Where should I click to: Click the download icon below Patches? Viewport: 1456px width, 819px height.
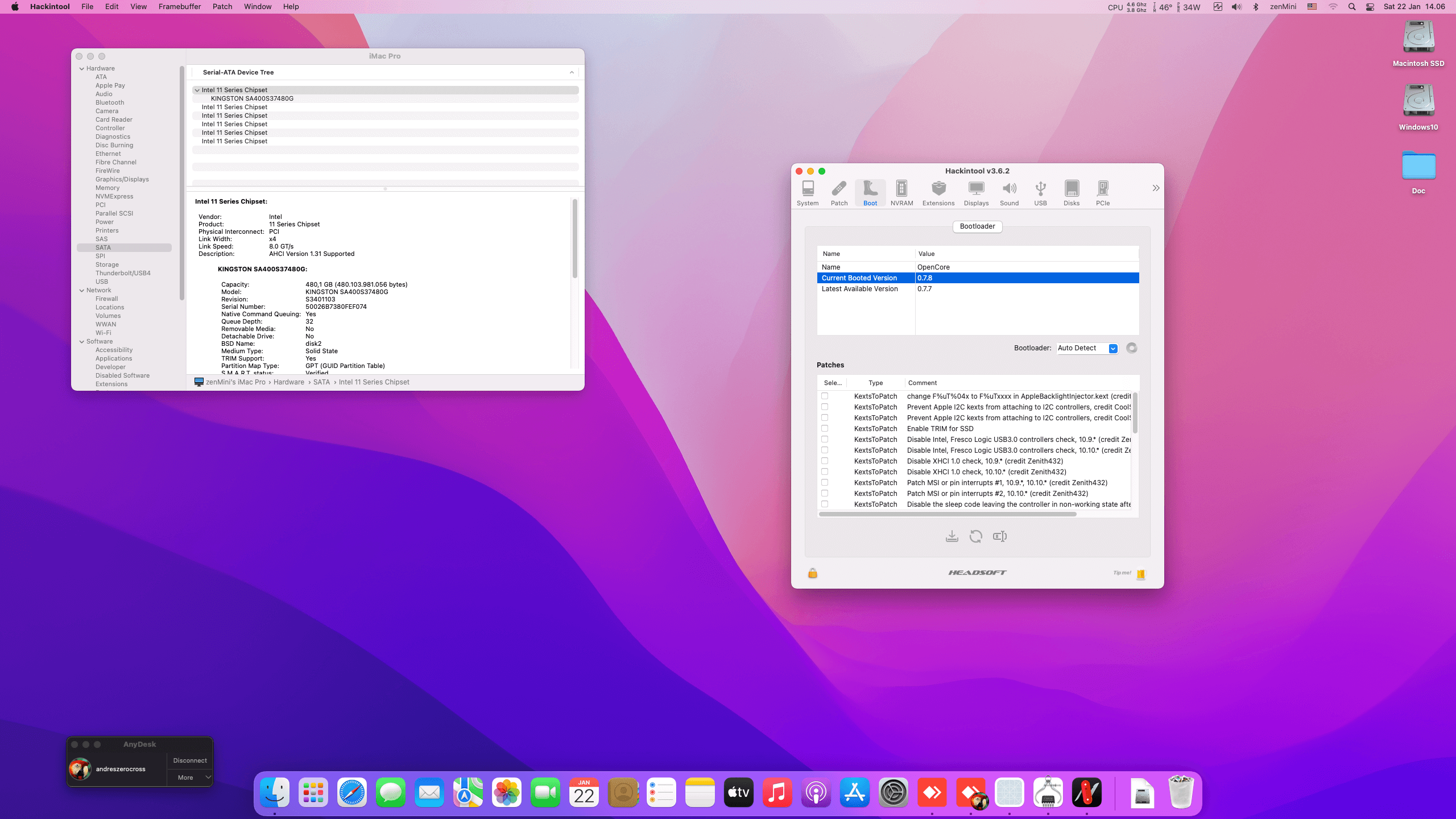952,536
